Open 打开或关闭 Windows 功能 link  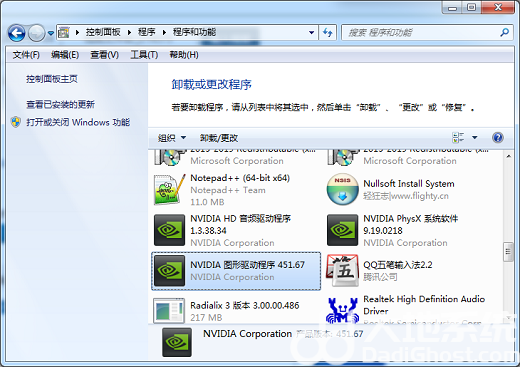point(78,122)
